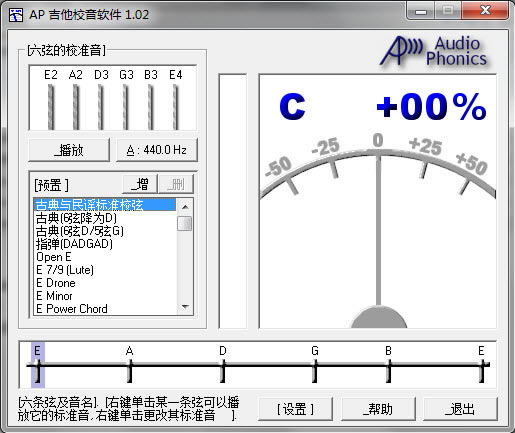Minimize the AP 吉他校音软件 window

pyautogui.click(x=421, y=11)
